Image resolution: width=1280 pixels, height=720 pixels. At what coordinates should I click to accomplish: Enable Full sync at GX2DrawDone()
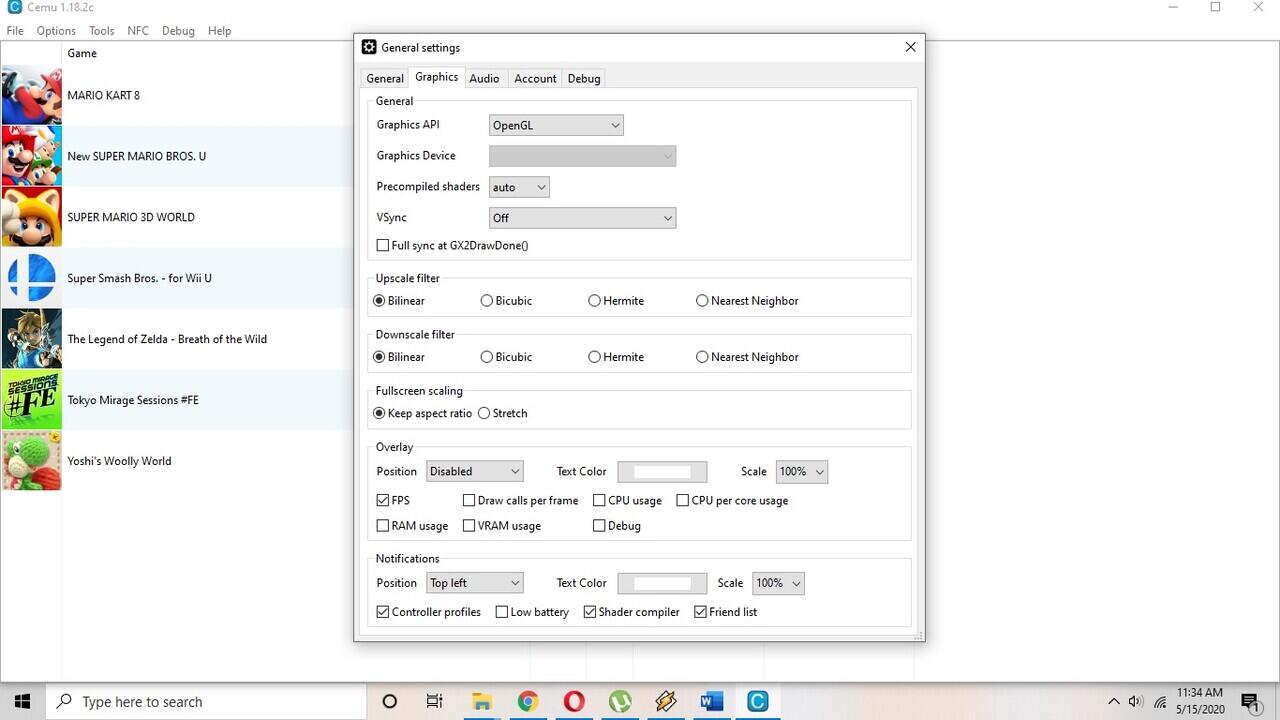(452, 245)
